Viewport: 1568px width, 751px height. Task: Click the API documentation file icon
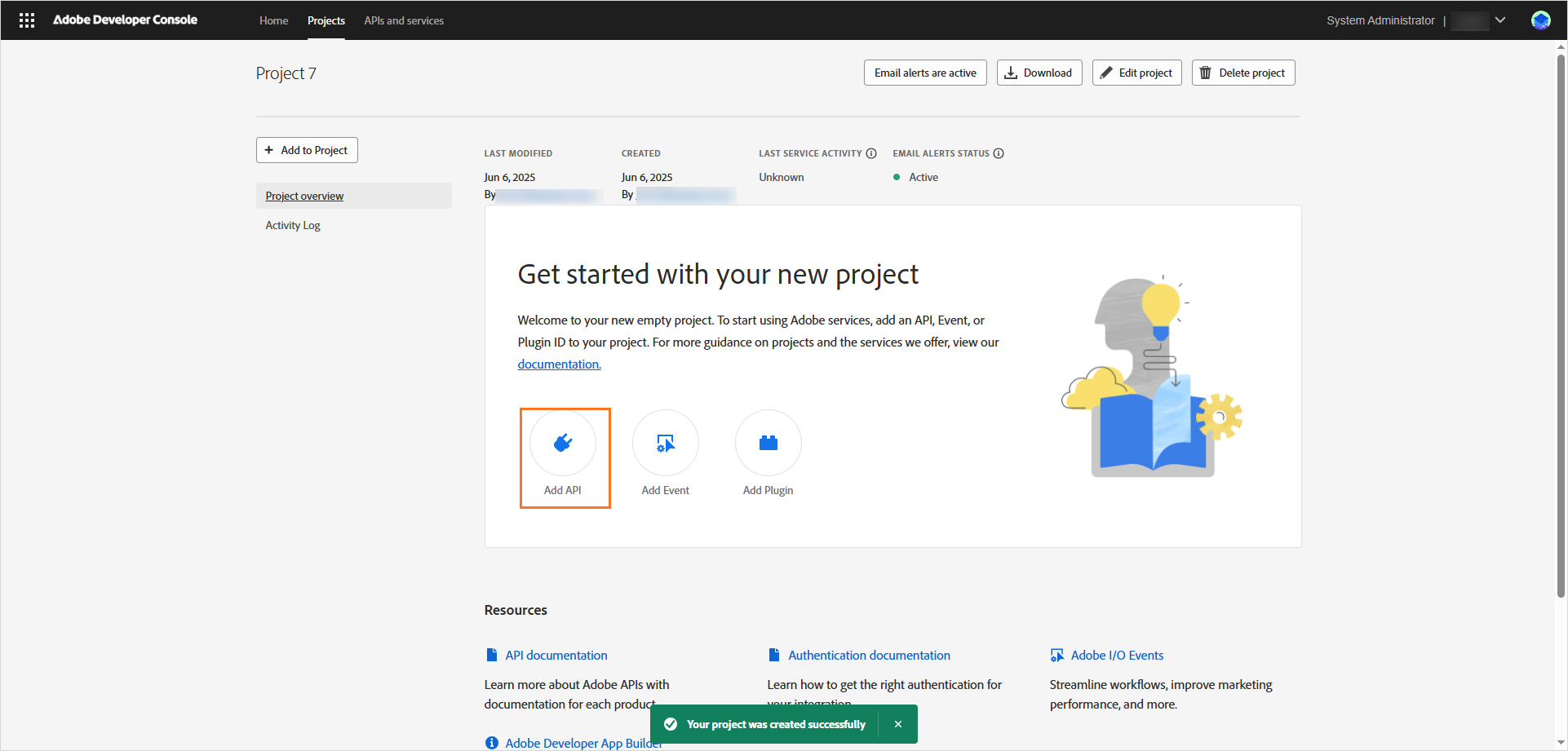(x=492, y=655)
